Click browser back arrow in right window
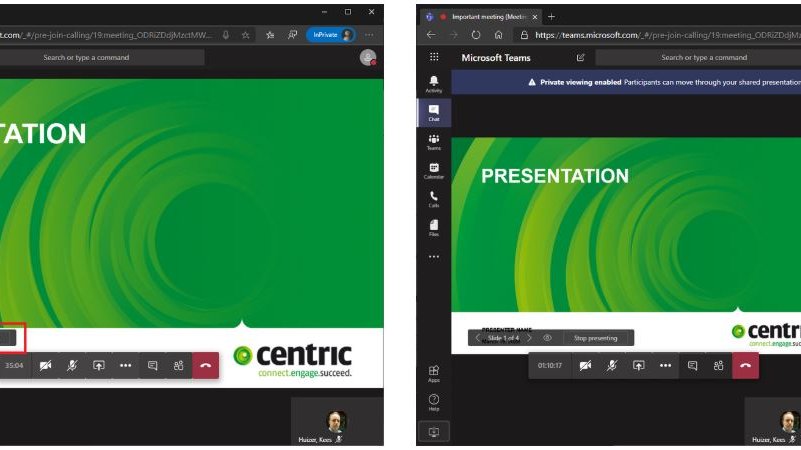This screenshot has height=450, width=801. [431, 35]
